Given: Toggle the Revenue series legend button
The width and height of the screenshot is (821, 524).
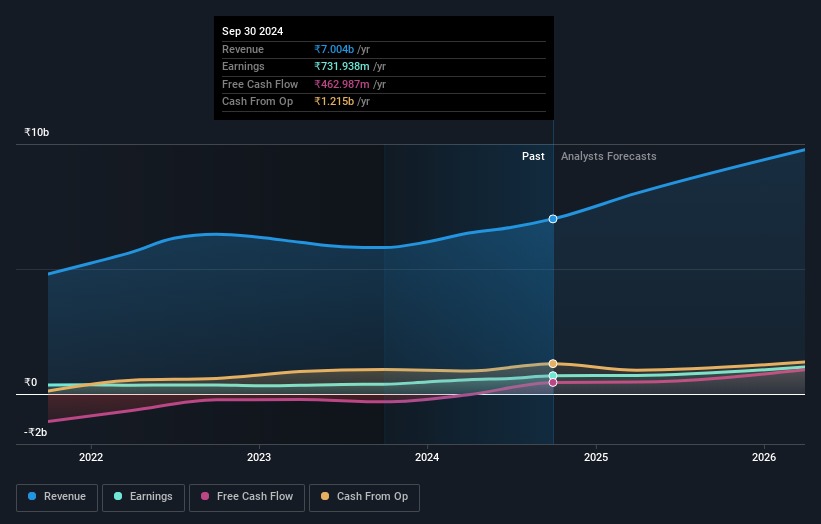Looking at the screenshot, I should 57,497.
